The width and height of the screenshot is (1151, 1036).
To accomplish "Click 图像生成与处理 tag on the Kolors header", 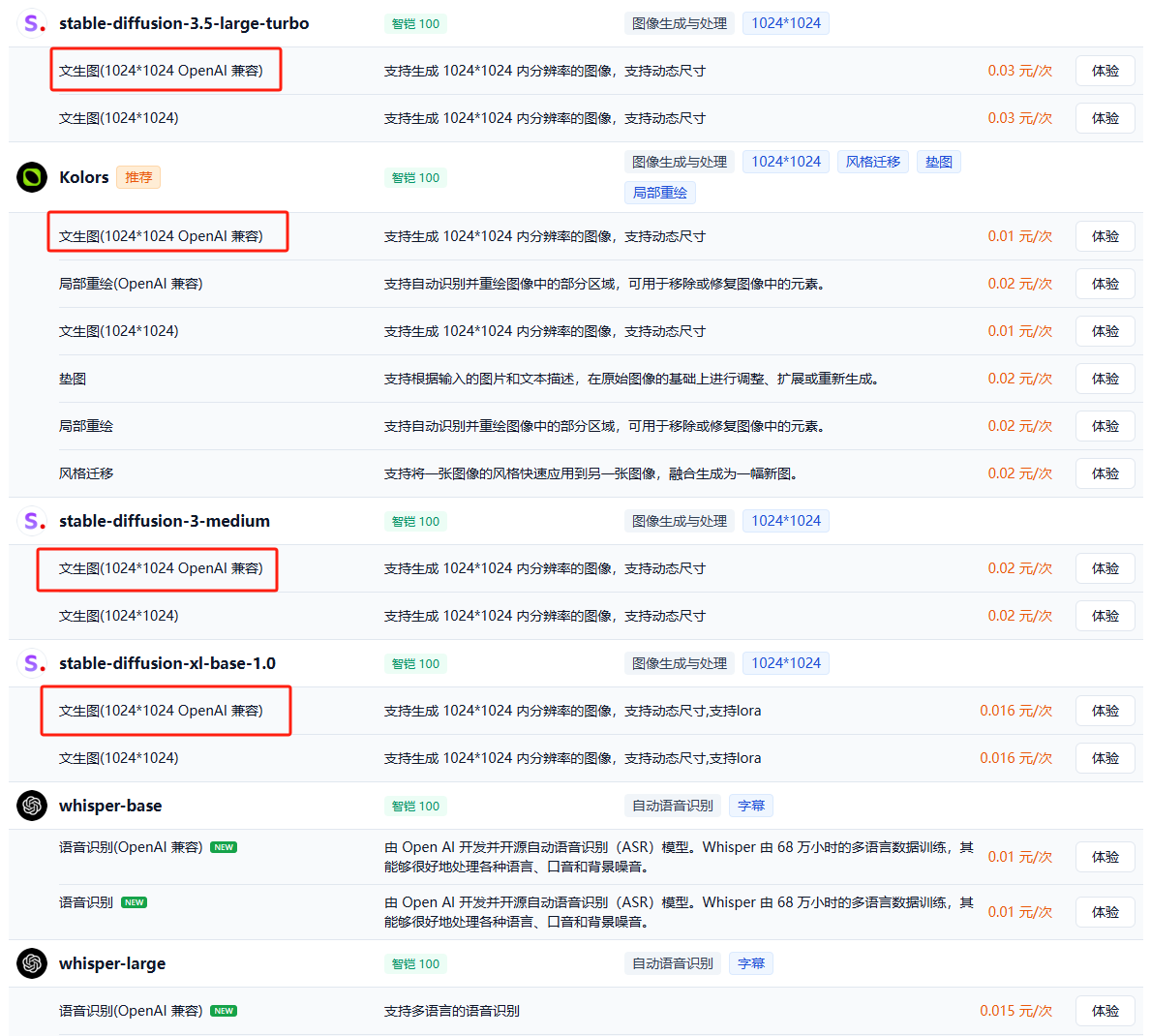I will [679, 162].
